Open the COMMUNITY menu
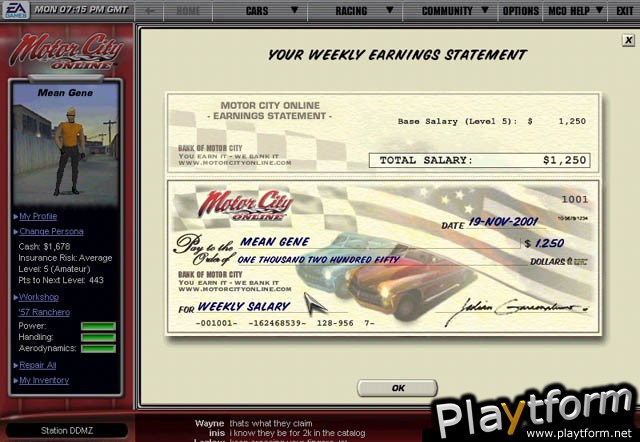 [447, 11]
